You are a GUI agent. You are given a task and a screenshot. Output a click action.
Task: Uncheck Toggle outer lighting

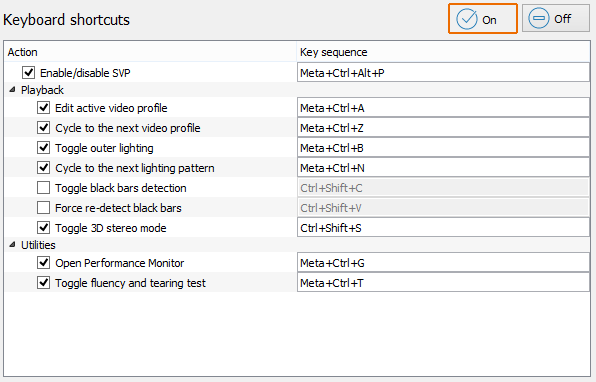pos(43,147)
